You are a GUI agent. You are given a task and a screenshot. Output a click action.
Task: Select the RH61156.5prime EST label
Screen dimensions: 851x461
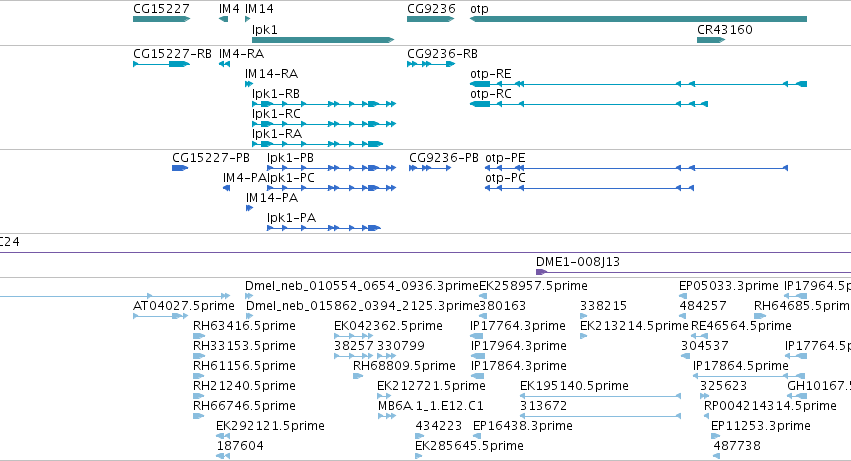[244, 367]
